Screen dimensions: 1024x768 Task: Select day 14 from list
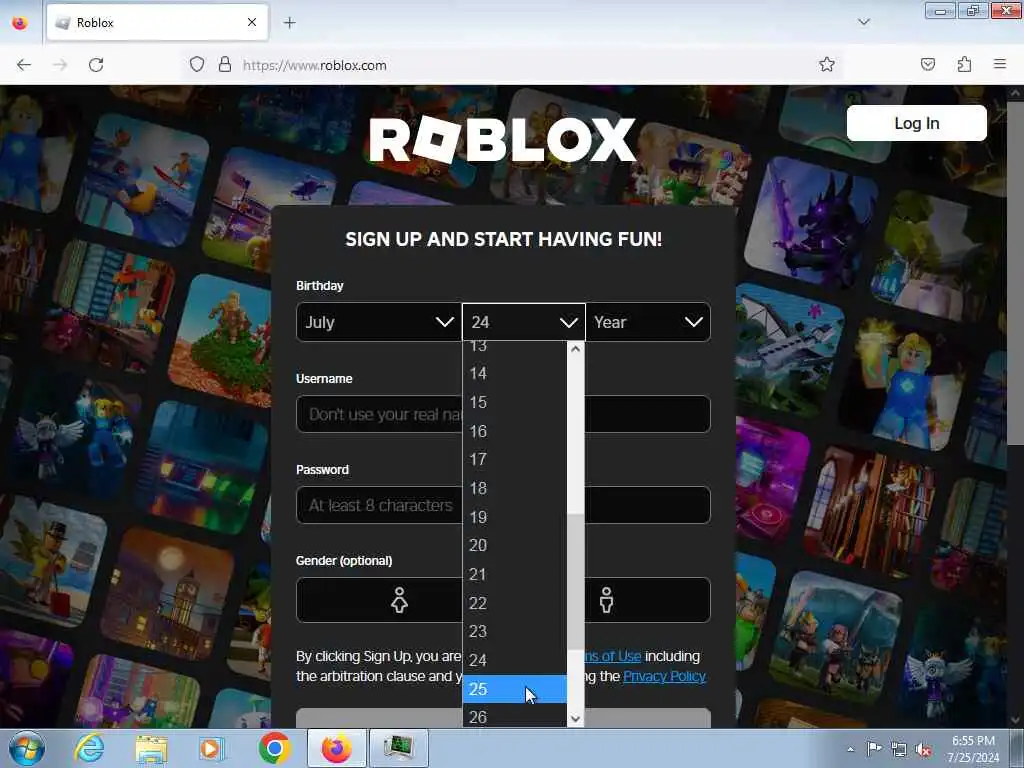[x=514, y=374]
